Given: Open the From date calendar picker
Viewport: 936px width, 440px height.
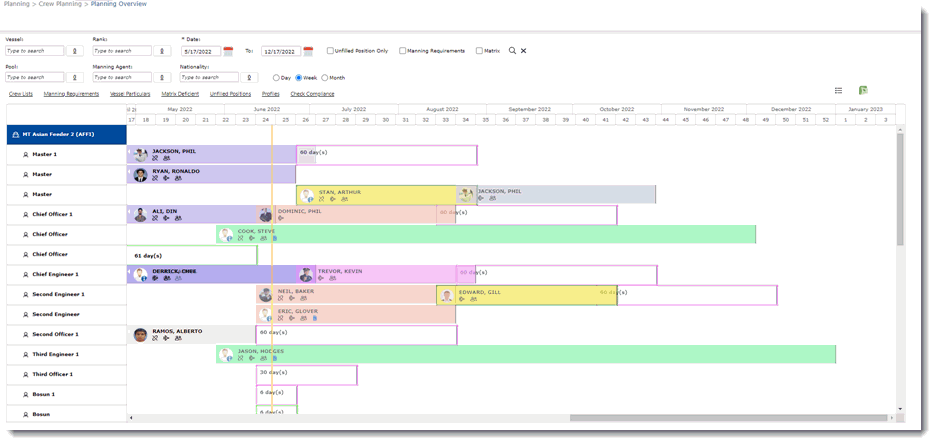Looking at the screenshot, I should (228, 51).
